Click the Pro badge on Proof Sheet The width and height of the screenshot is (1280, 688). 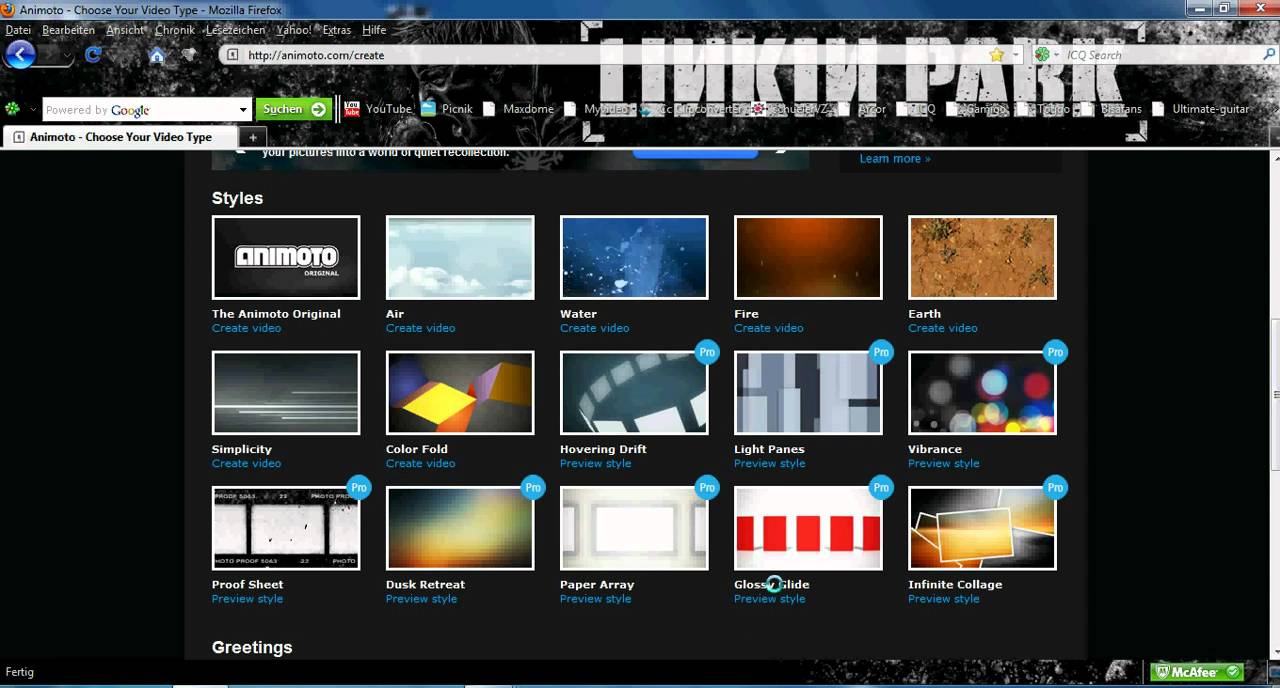coord(359,488)
